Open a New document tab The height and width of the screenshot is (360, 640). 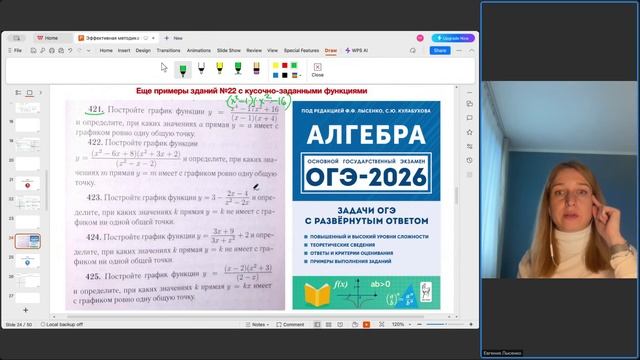pos(174,38)
